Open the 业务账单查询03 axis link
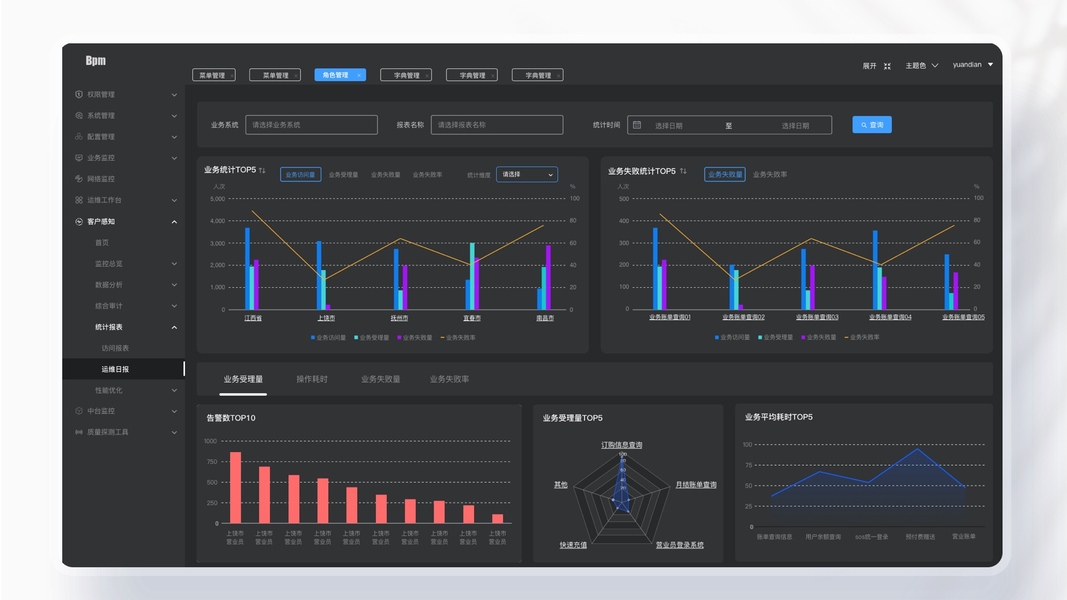 click(x=817, y=317)
